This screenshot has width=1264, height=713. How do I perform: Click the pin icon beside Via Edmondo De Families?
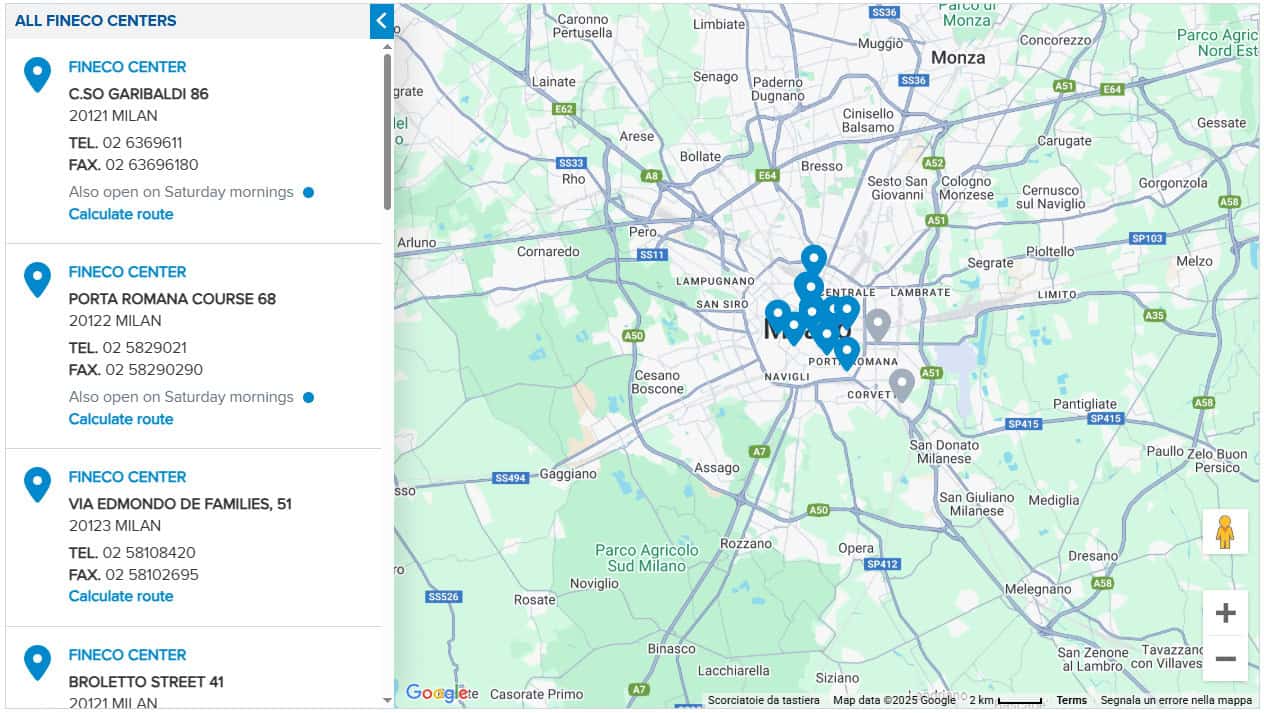click(x=37, y=484)
